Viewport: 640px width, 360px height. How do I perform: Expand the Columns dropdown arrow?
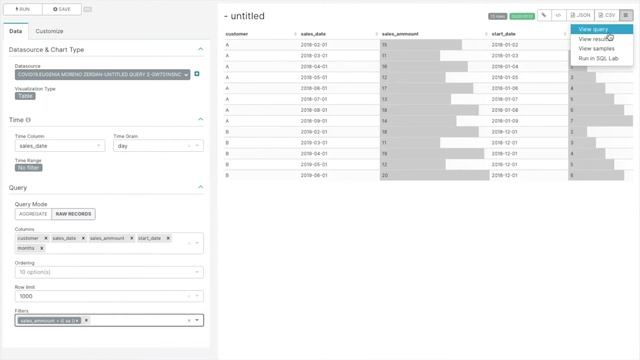(x=197, y=243)
